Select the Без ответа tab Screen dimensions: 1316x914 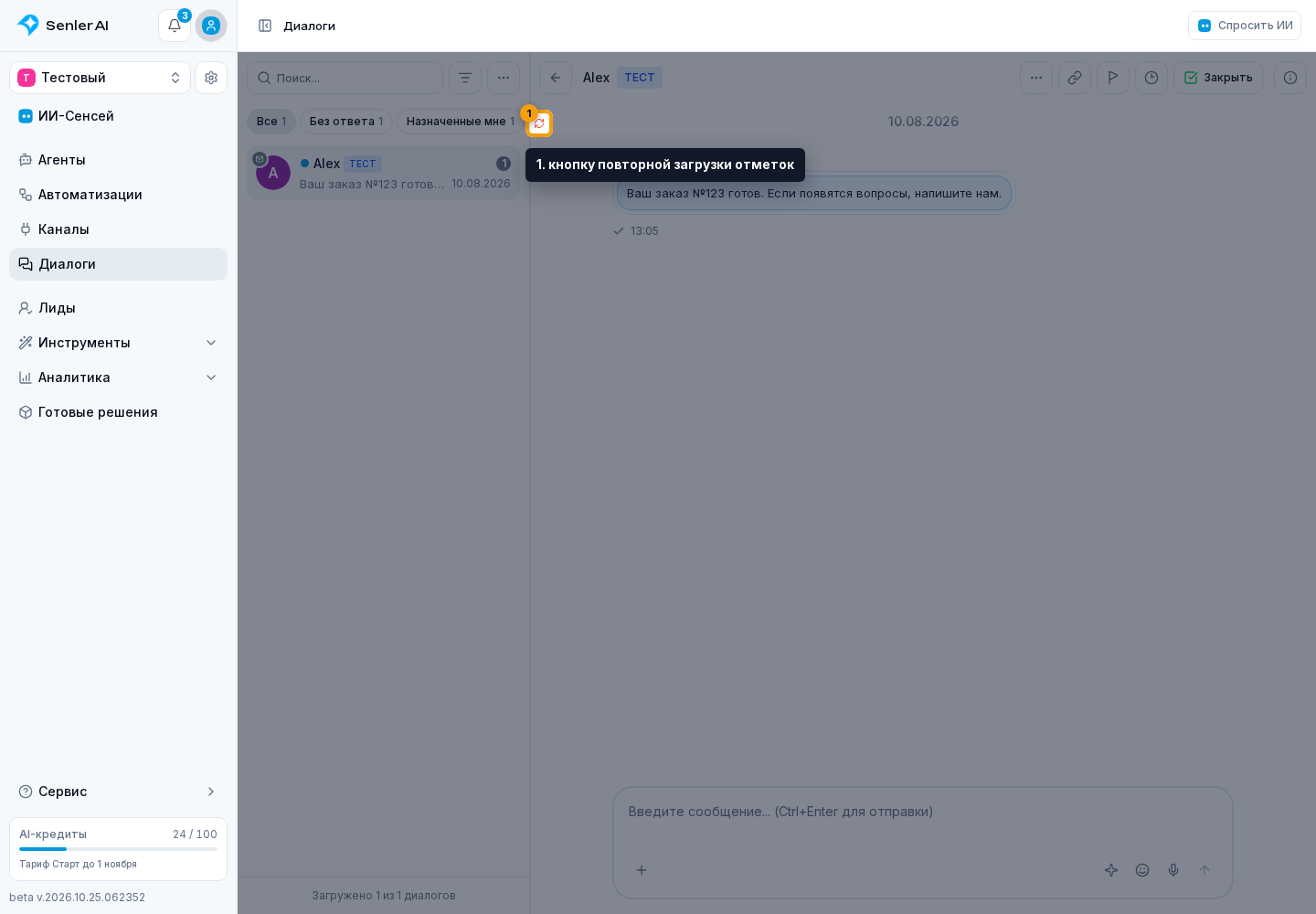(x=346, y=122)
